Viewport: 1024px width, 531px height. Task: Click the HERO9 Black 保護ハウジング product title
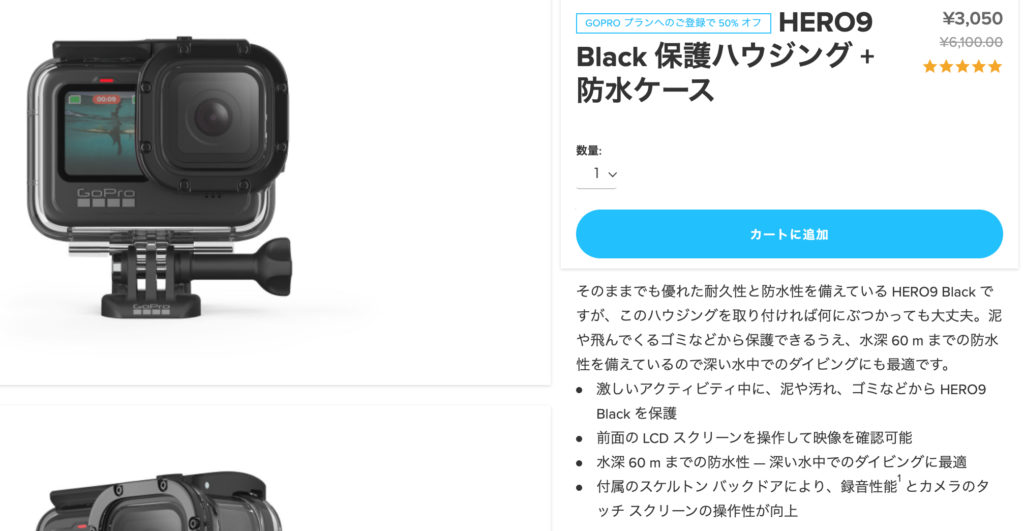(x=725, y=57)
